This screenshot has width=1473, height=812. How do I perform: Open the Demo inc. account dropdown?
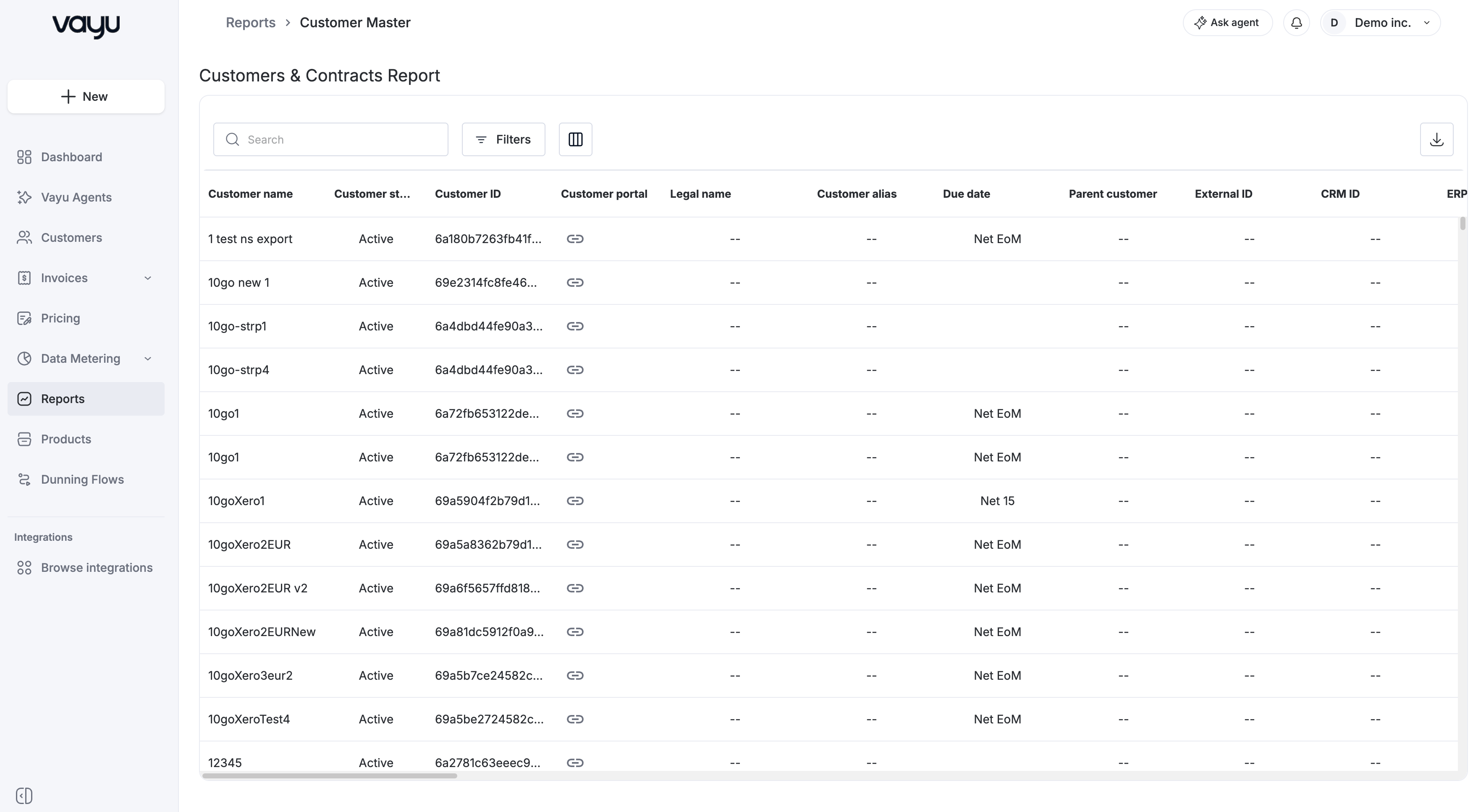point(1380,23)
